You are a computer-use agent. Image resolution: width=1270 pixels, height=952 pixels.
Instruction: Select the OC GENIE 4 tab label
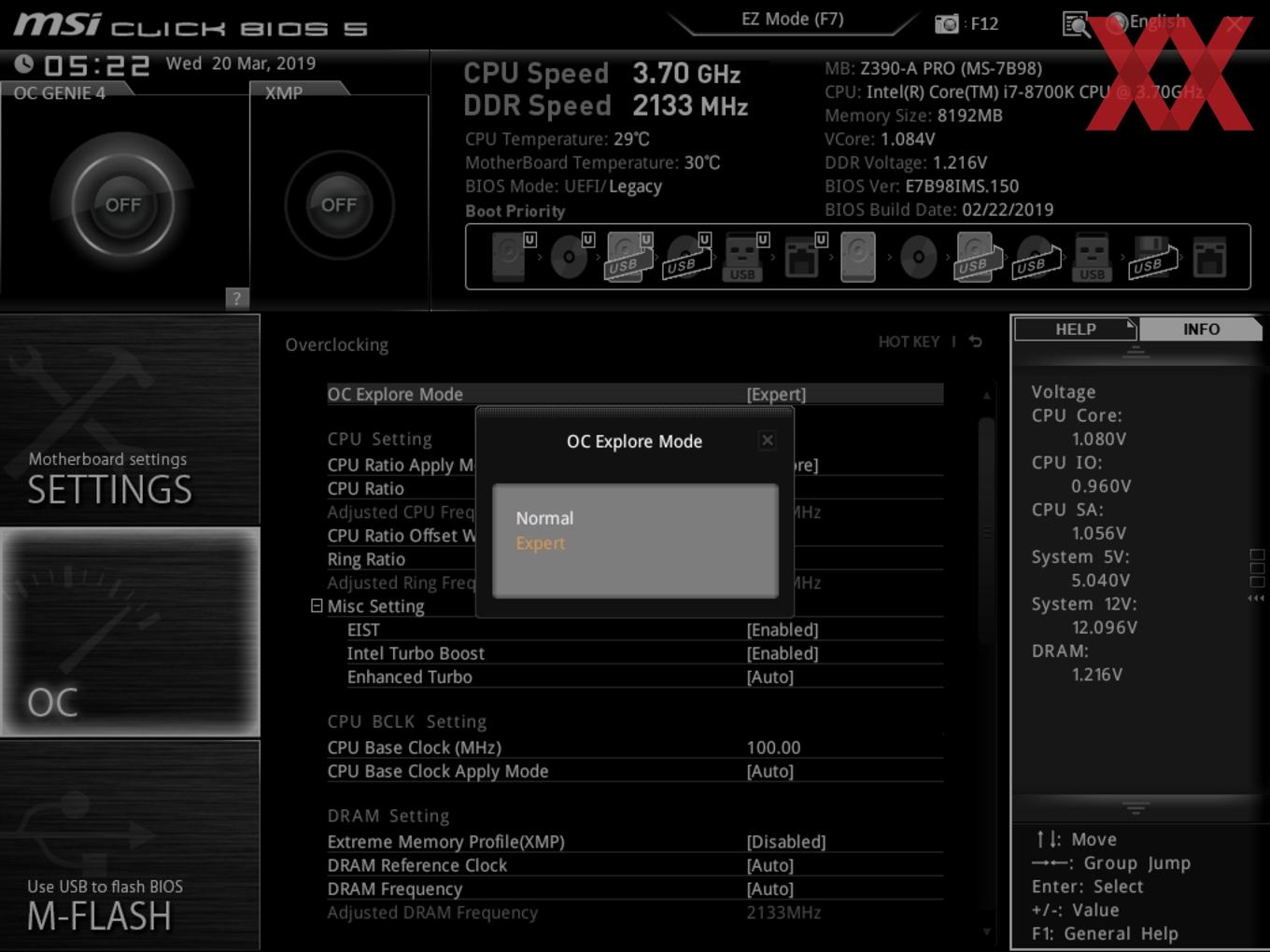tap(60, 93)
